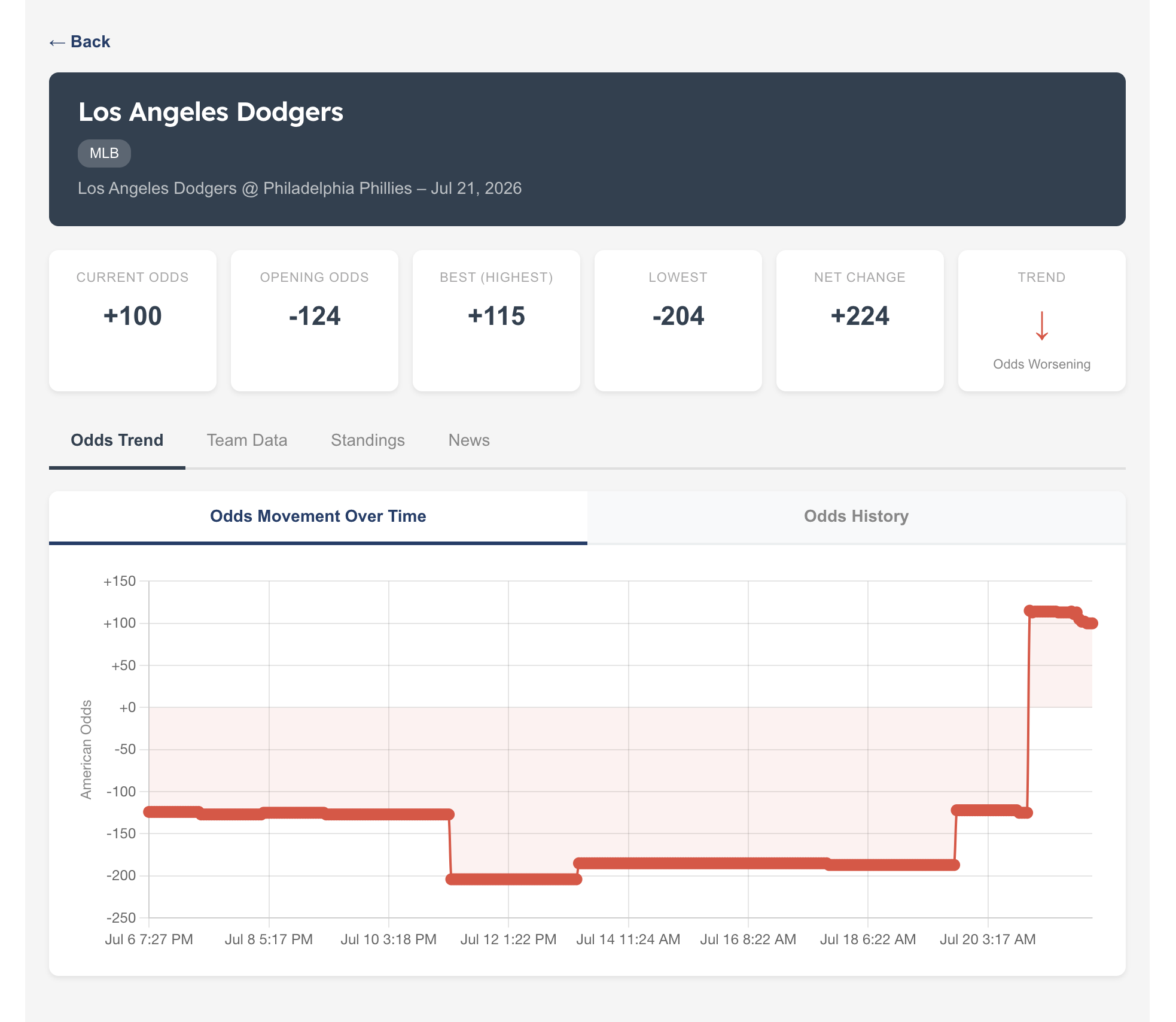1176x1022 pixels.
Task: Click the Jul 6 7:27 PM axis label
Action: 149,939
